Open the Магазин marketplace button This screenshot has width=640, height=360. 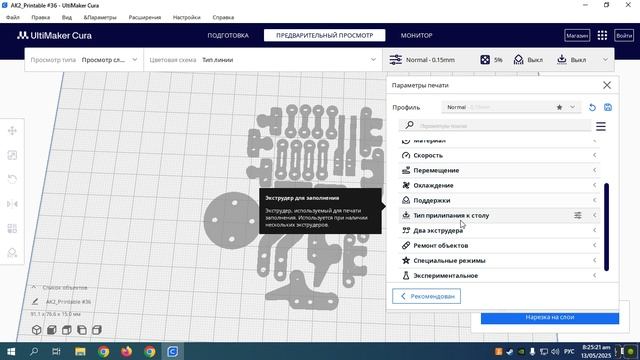(577, 36)
